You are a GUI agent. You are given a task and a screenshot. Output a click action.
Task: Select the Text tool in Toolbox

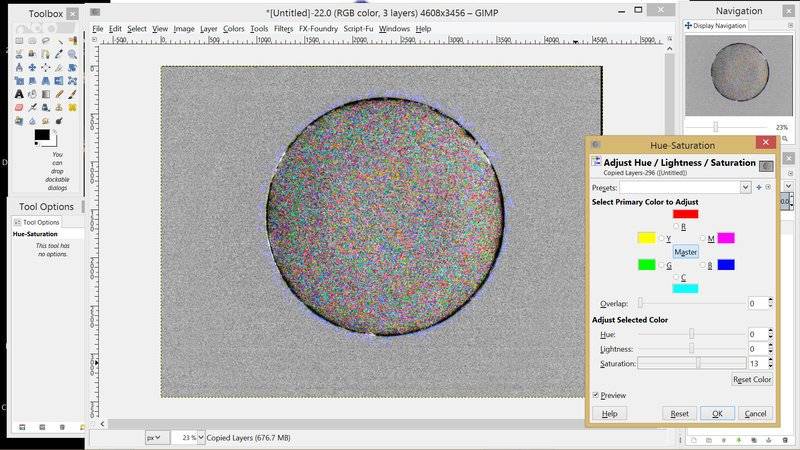(19, 94)
